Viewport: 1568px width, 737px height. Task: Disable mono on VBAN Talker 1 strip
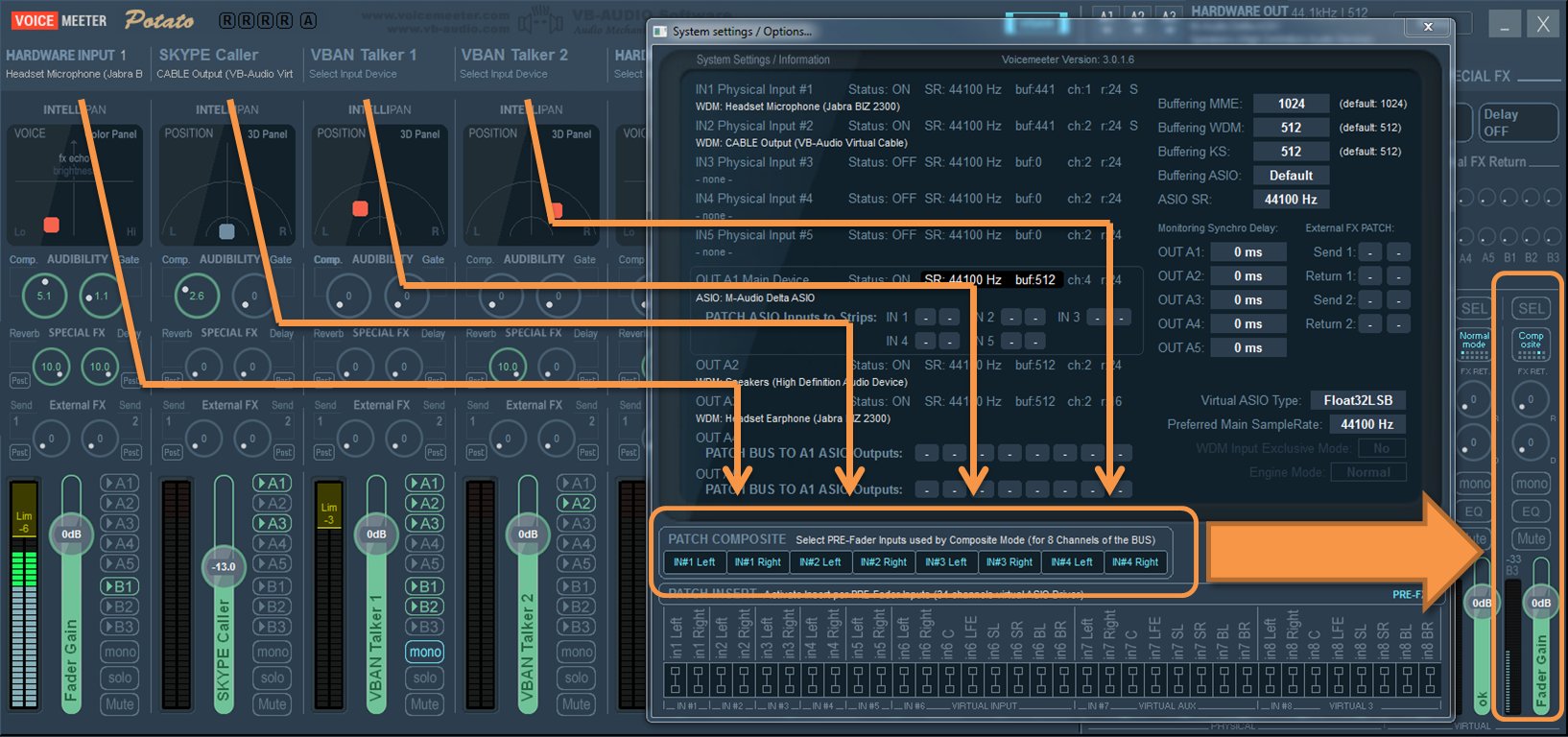coord(425,653)
